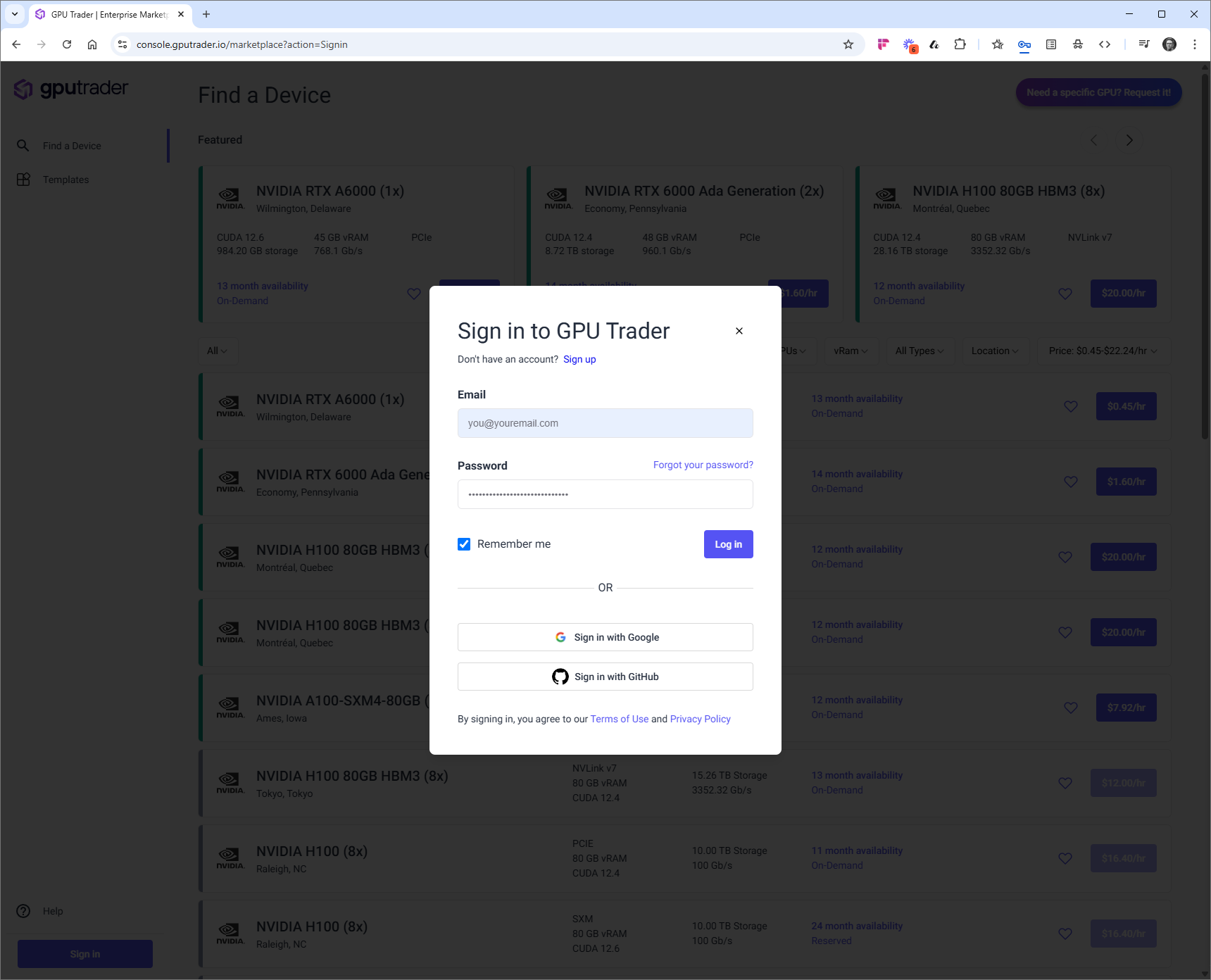Click the Password input field

pos(605,494)
